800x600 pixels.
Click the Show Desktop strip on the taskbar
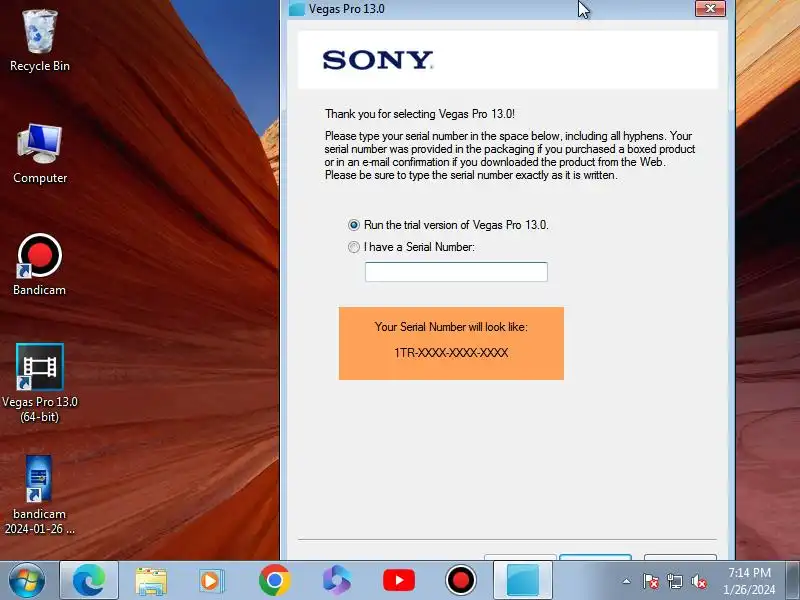click(793, 581)
